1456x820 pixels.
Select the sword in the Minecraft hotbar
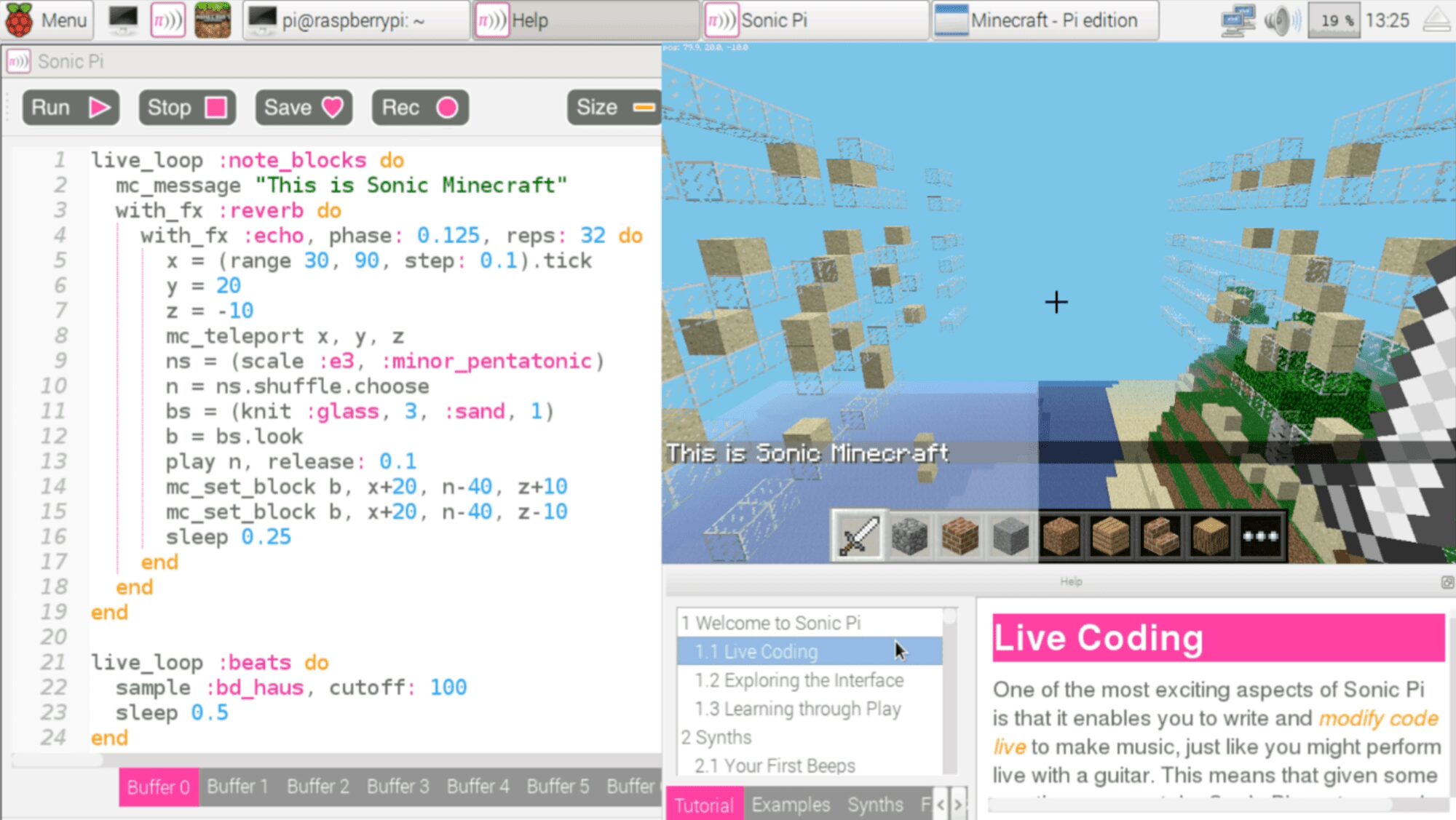pyautogui.click(x=858, y=536)
